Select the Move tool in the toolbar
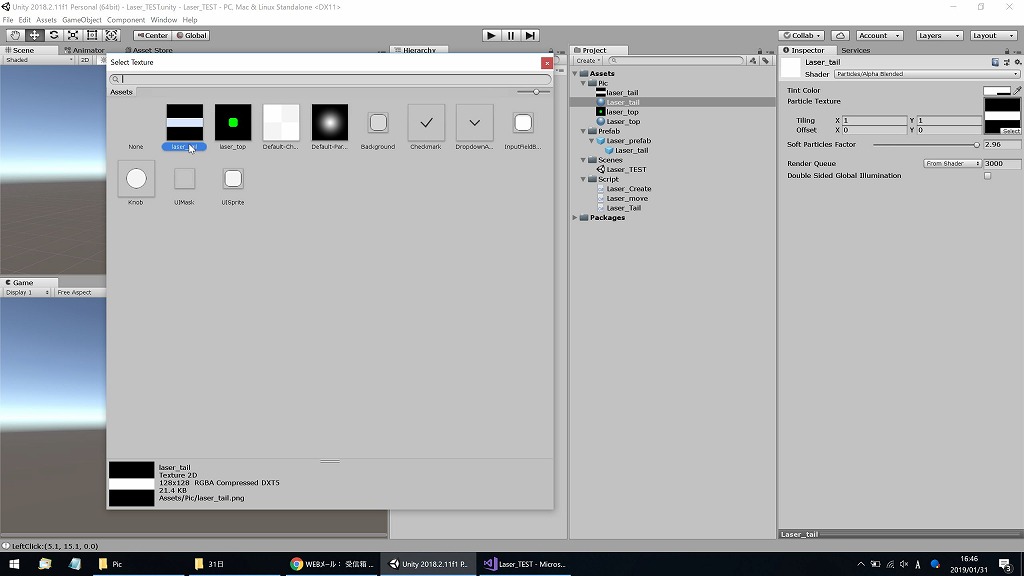This screenshot has height=576, width=1024. coord(34,35)
